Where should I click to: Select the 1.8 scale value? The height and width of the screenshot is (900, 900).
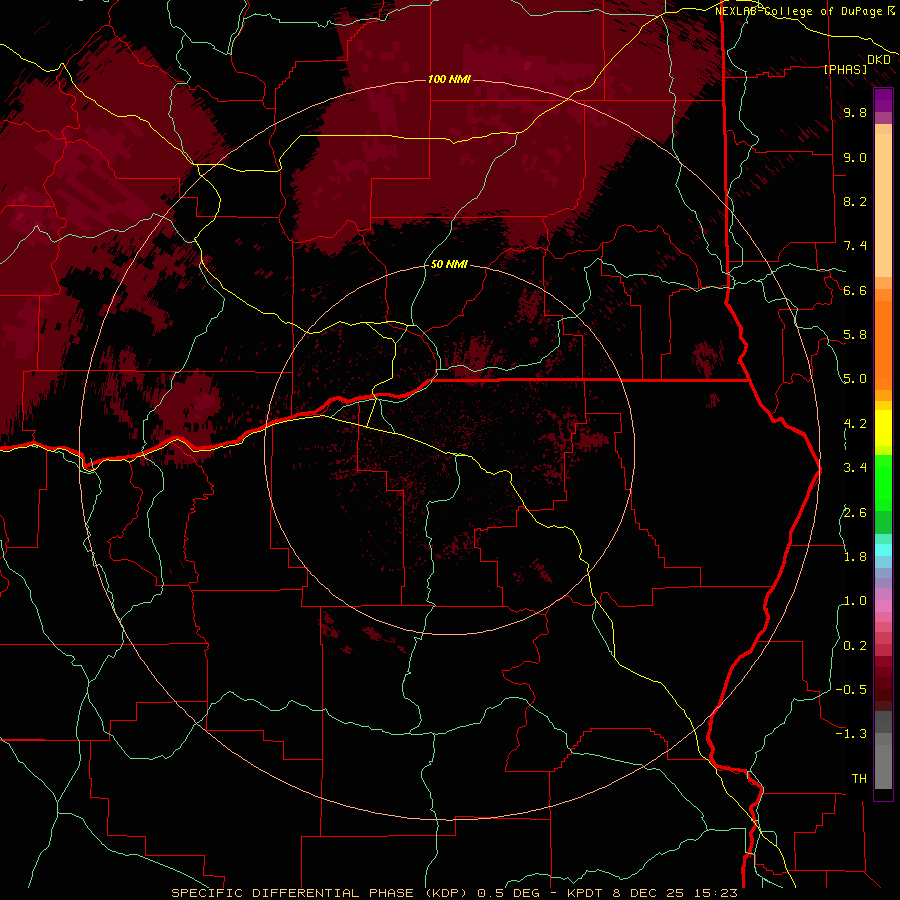[855, 557]
